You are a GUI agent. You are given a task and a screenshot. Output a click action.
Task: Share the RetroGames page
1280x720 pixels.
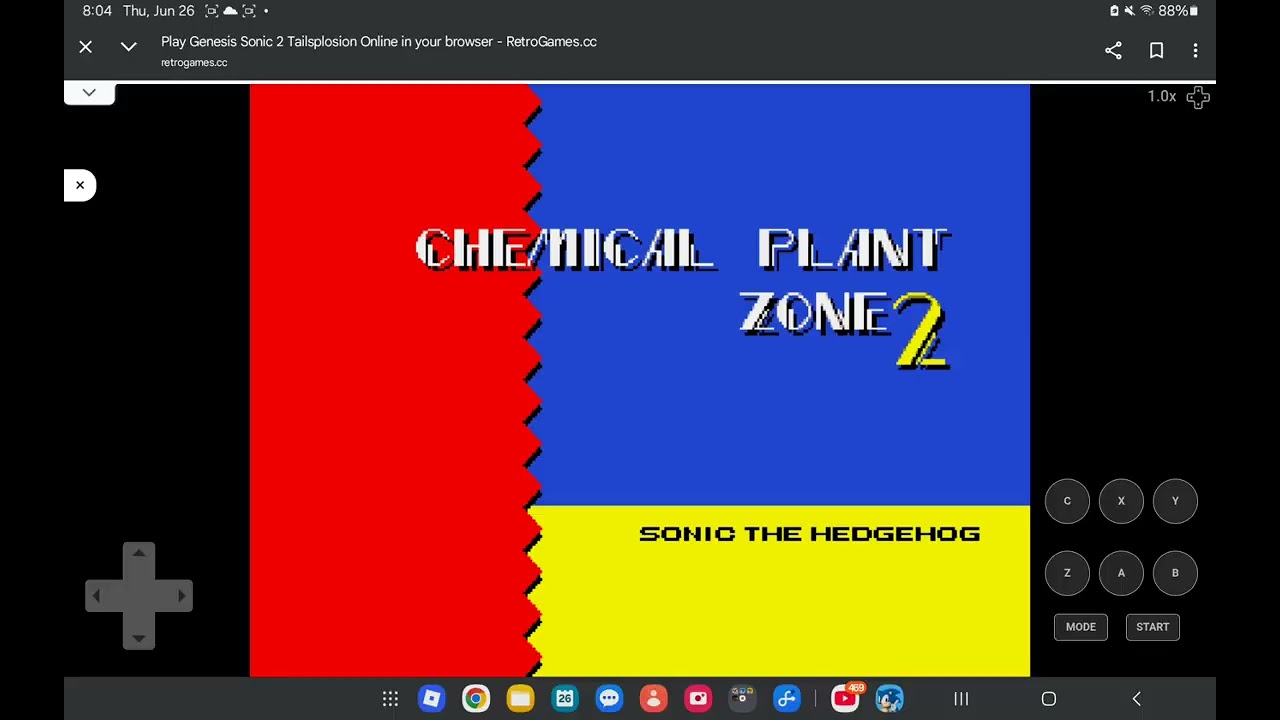click(1113, 50)
